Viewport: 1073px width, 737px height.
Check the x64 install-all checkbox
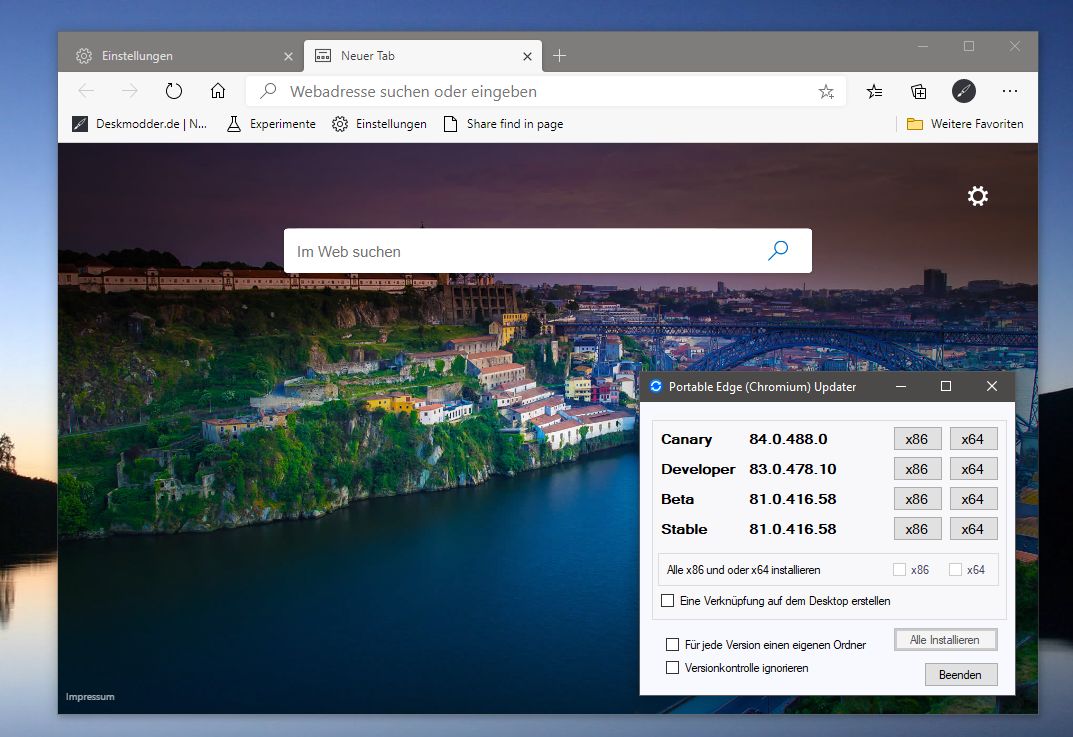955,569
